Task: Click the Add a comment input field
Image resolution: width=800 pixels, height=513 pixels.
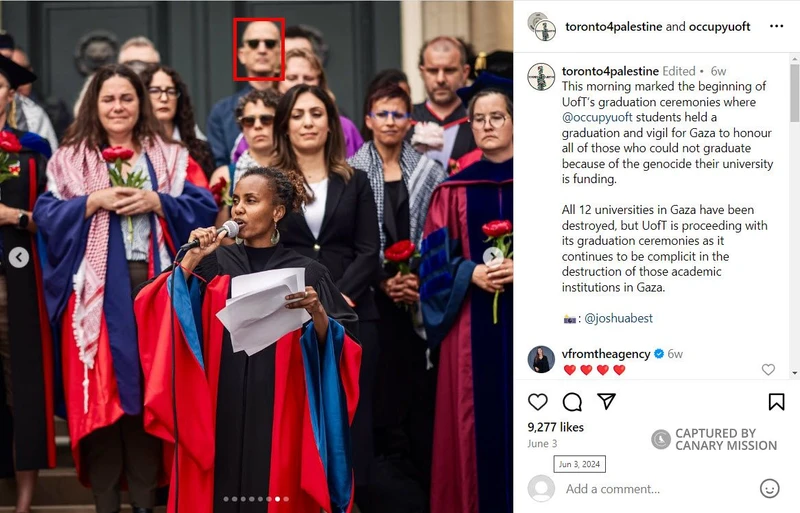Action: pos(612,489)
